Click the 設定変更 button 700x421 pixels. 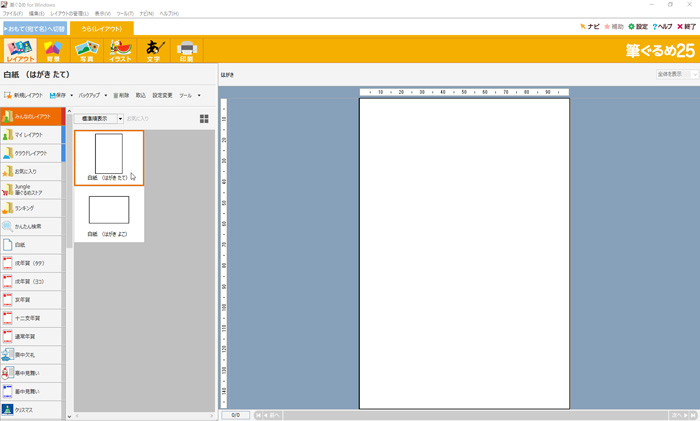click(162, 95)
